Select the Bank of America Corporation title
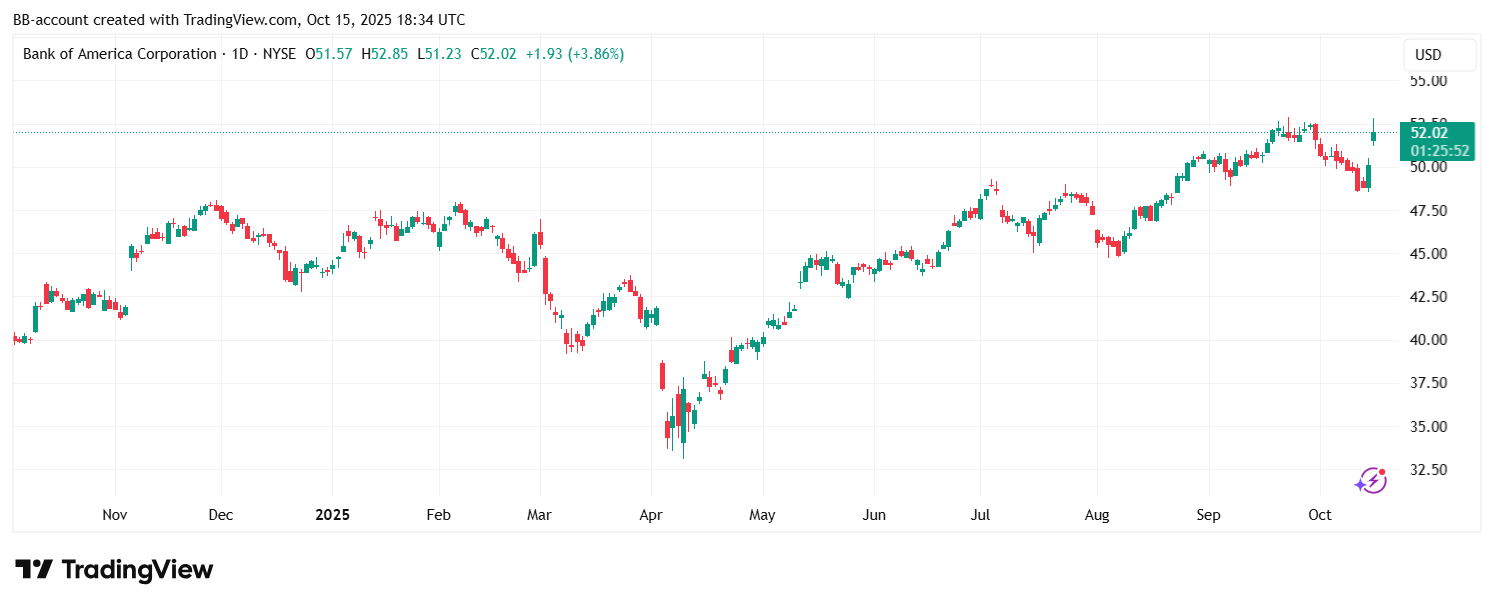Image resolution: width=1494 pixels, height=607 pixels. click(119, 54)
